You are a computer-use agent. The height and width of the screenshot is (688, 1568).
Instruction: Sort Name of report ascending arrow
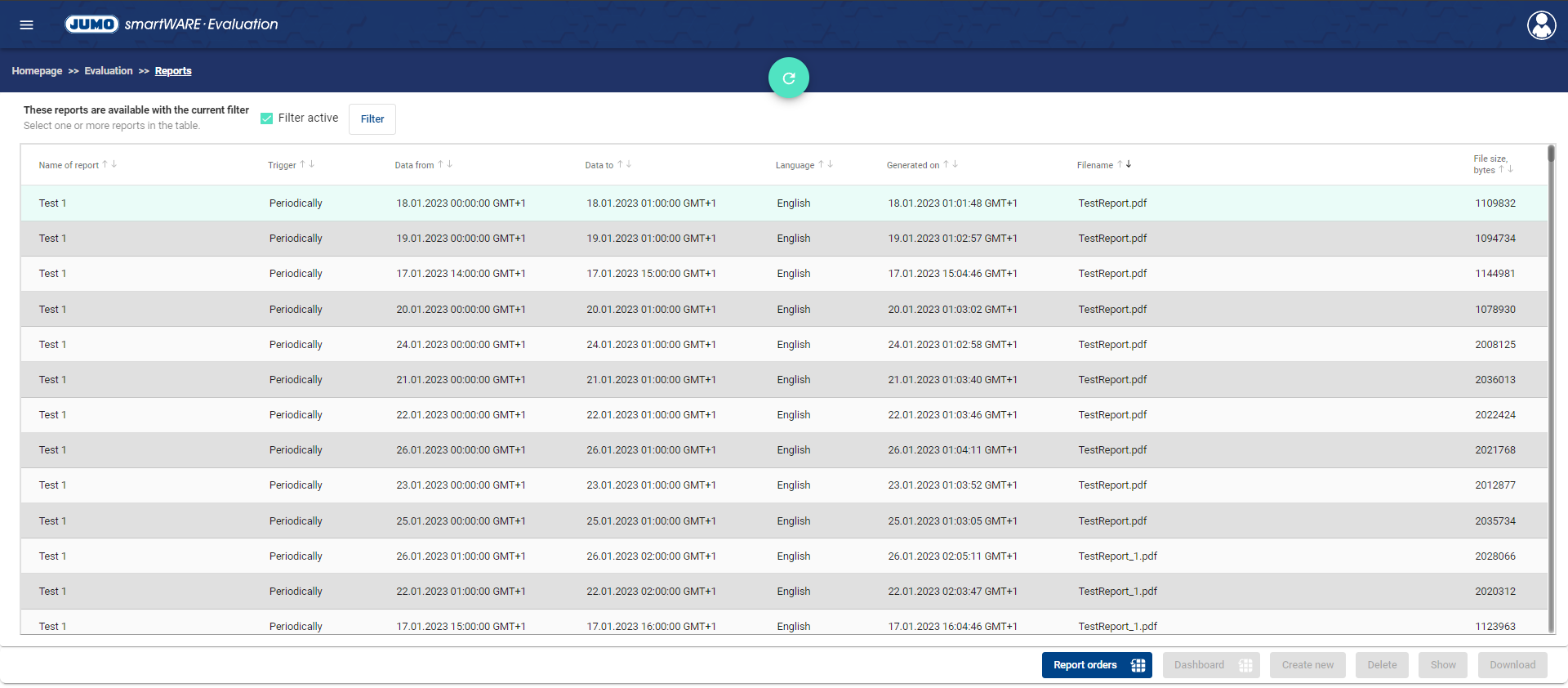[x=105, y=164]
